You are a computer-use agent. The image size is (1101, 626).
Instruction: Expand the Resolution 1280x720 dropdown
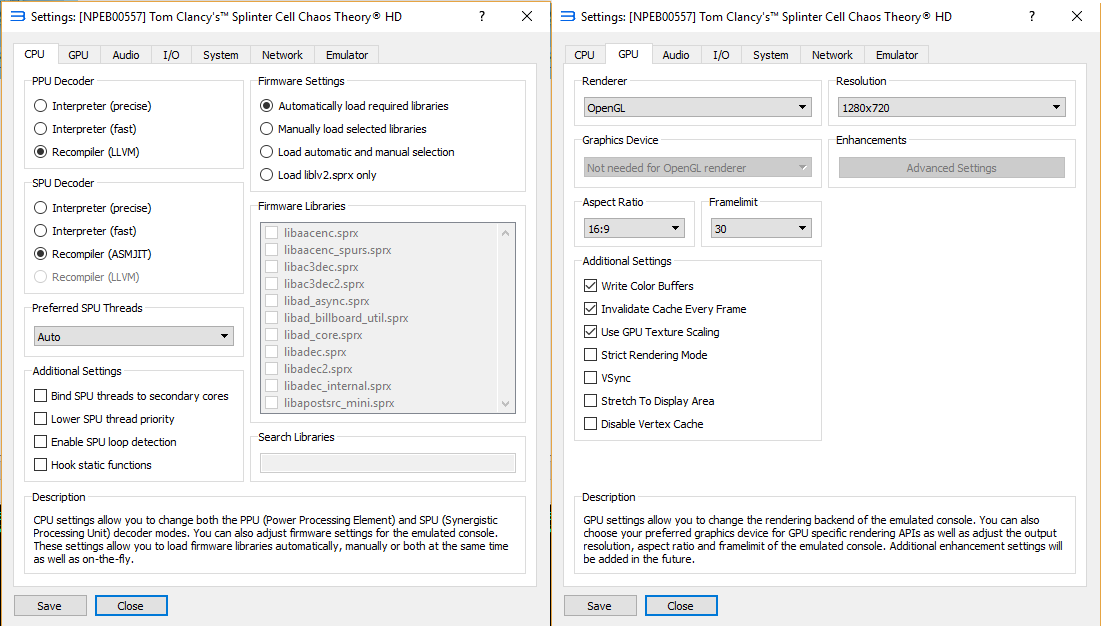click(x=951, y=107)
